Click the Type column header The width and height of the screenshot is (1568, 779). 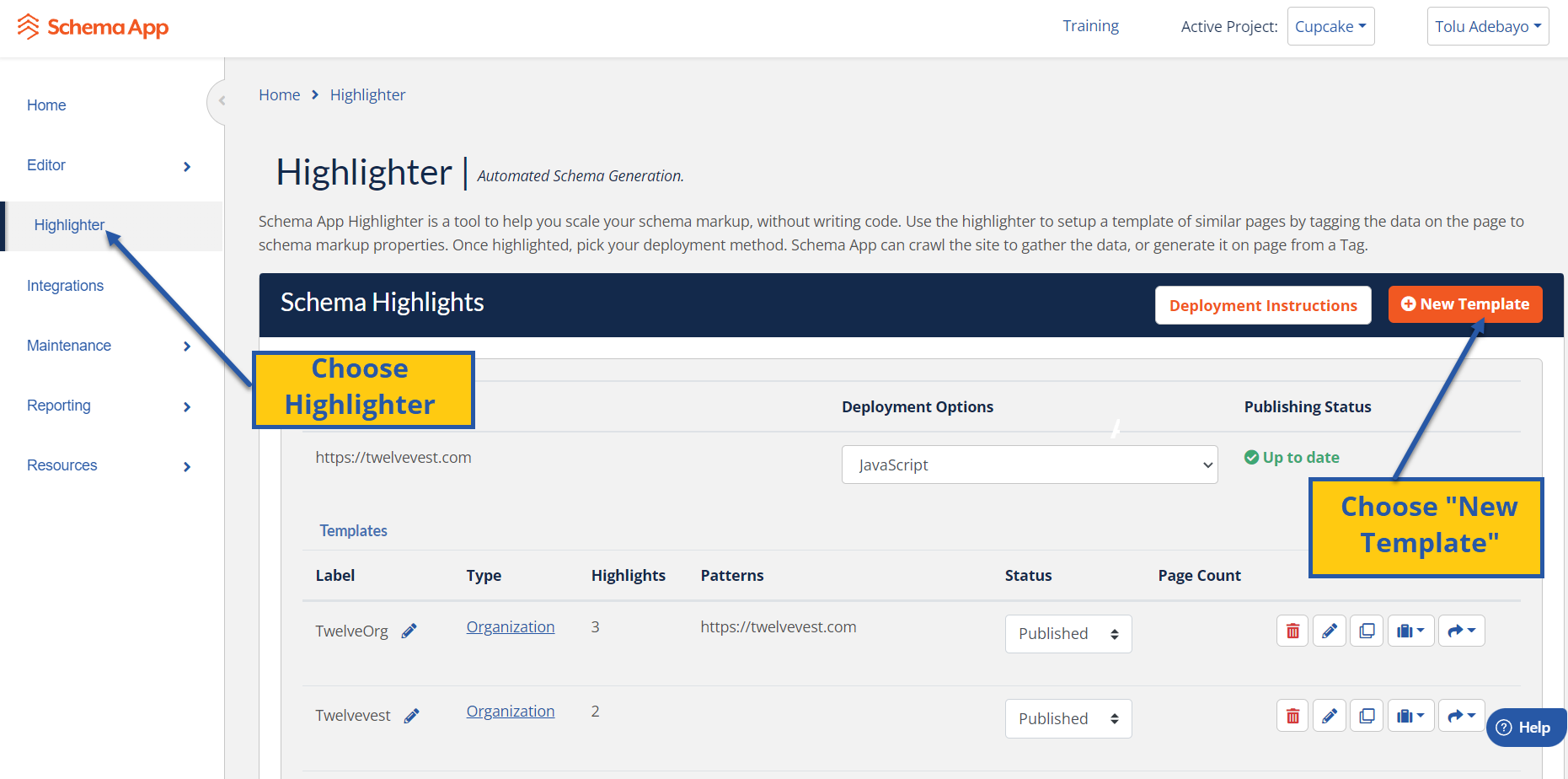(484, 575)
